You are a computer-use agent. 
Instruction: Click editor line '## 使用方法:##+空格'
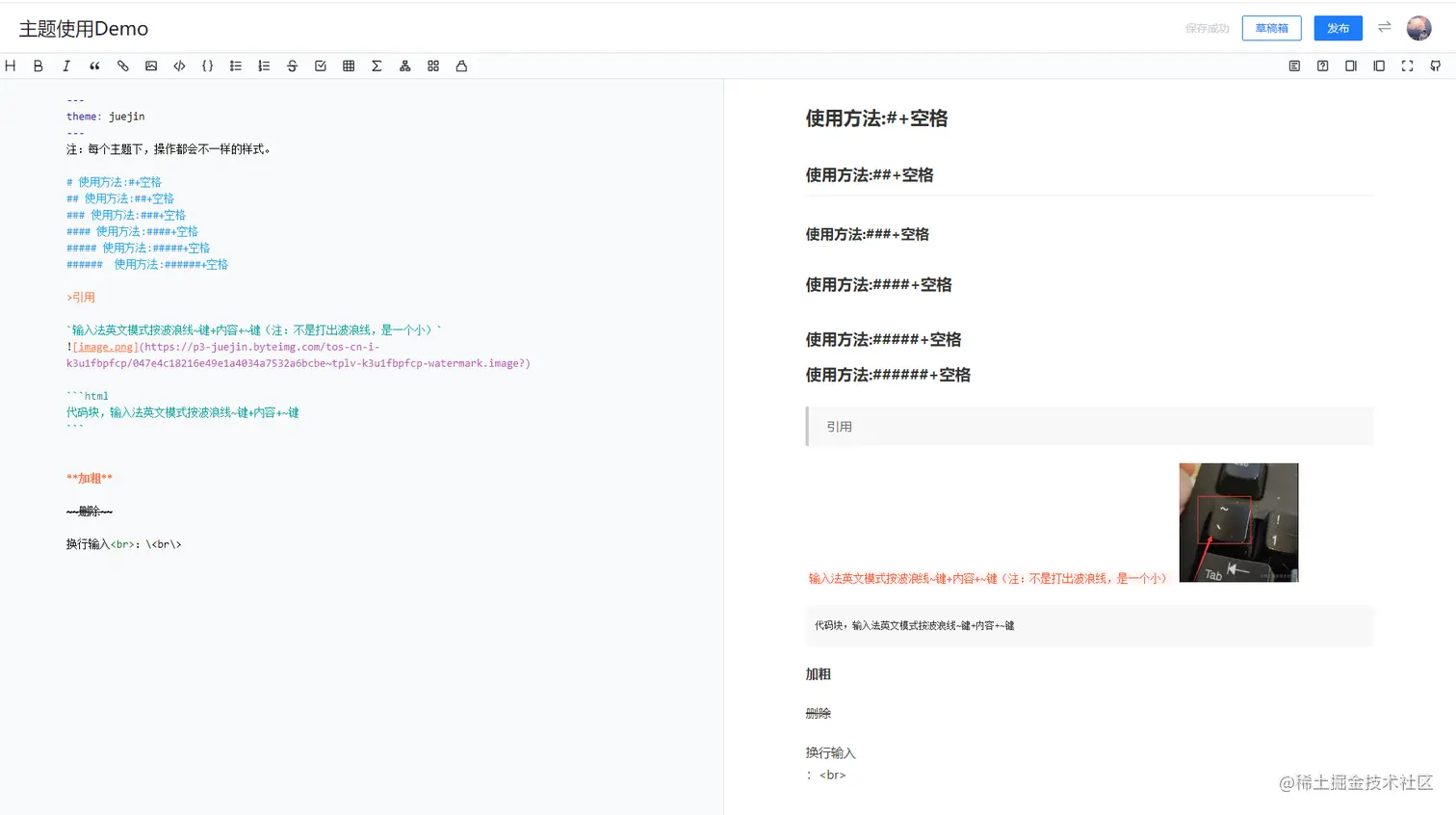(120, 198)
